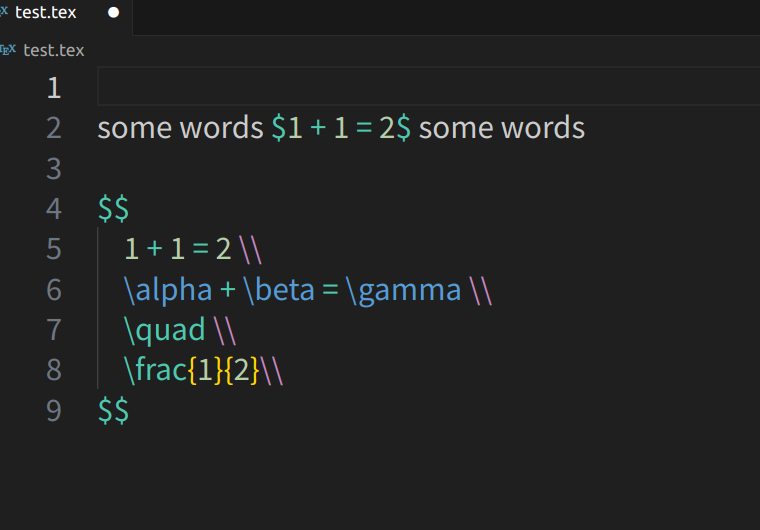Click the test.tex breadcrumb label
The height and width of the screenshot is (530, 760).
pyautogui.click(x=54, y=50)
